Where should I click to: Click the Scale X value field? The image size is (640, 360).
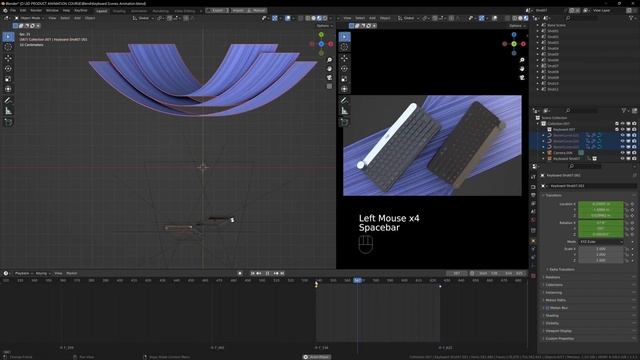(601, 249)
